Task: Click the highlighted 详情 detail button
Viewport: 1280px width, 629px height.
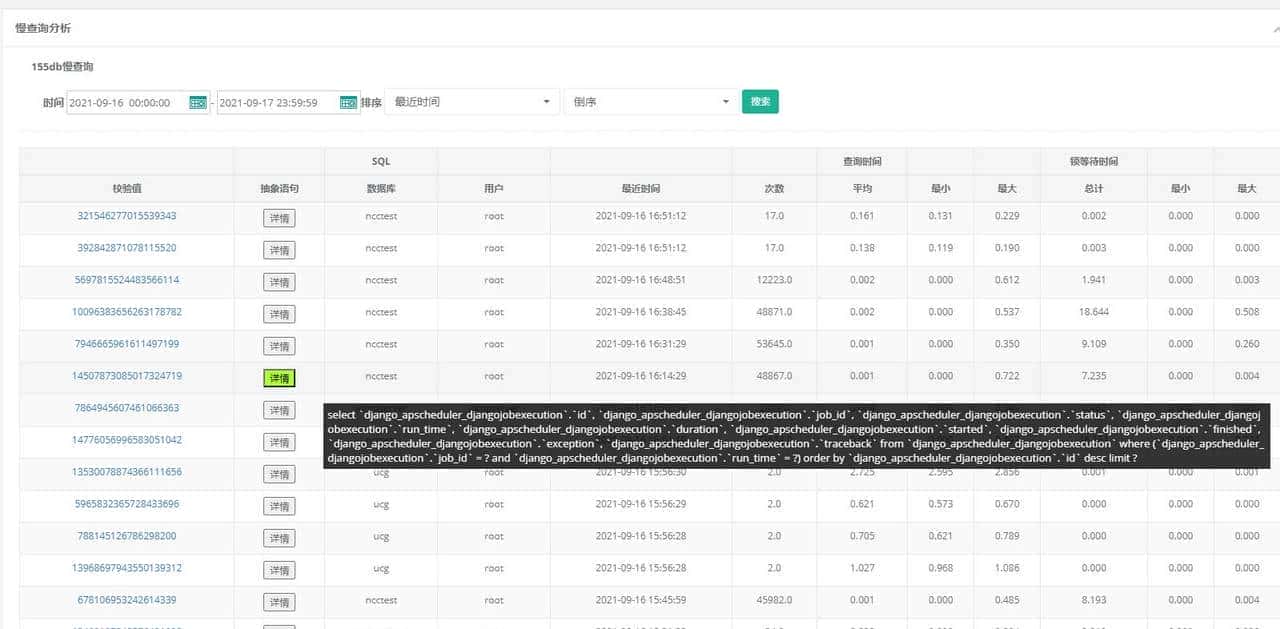Action: 279,378
